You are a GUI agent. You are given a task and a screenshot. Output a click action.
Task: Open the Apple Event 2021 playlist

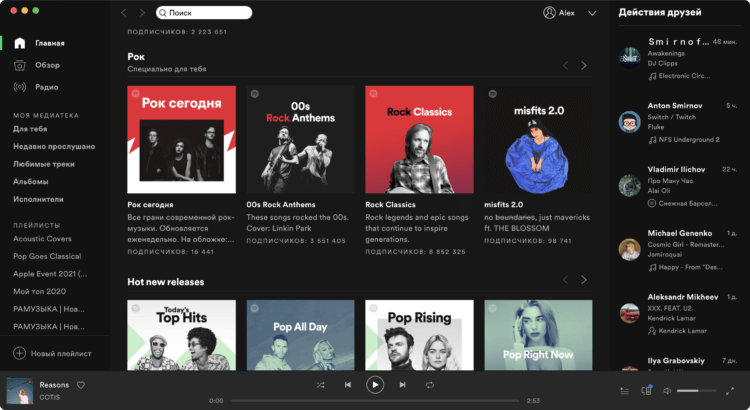point(50,274)
